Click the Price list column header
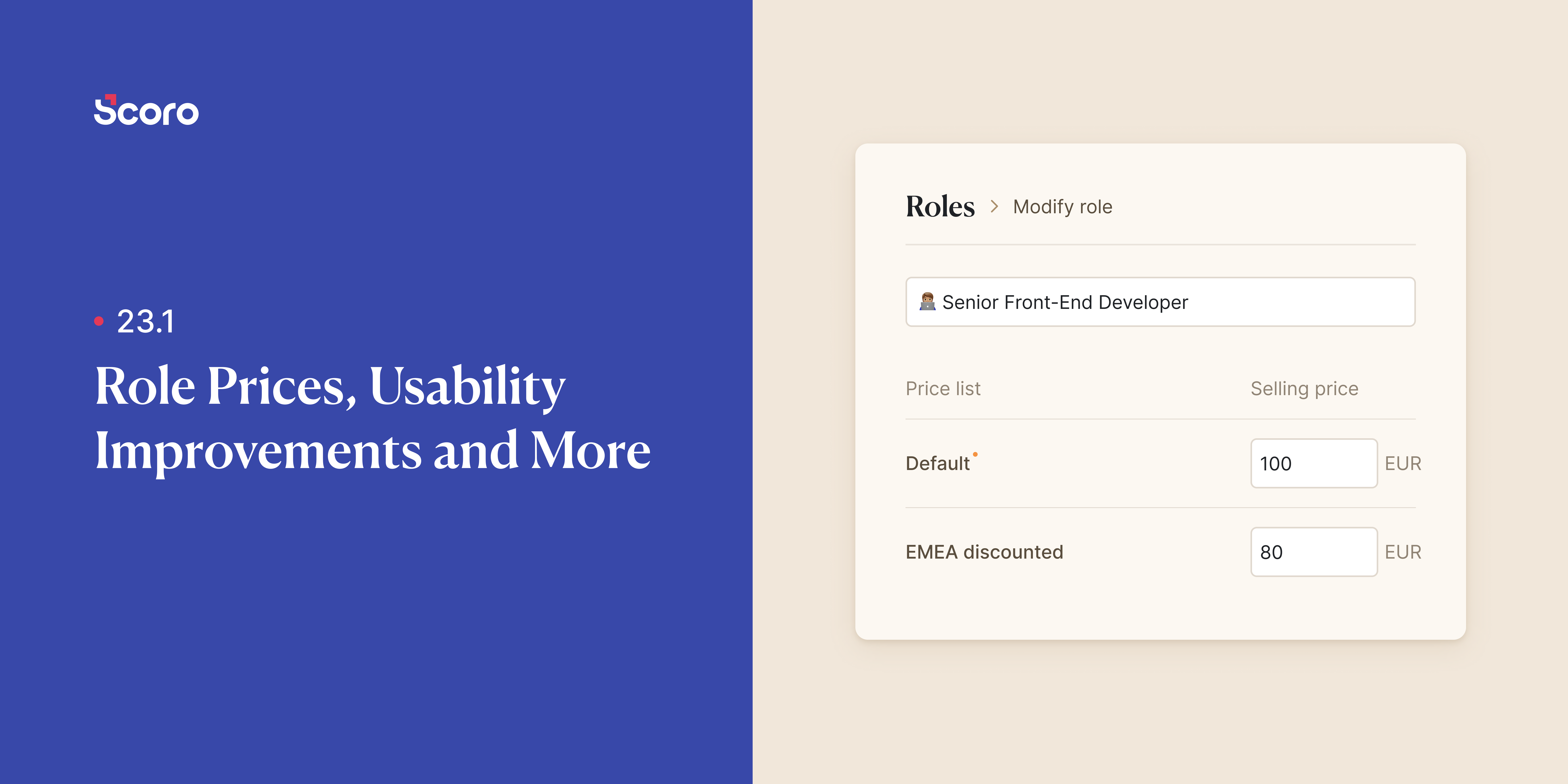Screen dimensions: 1568x784 tap(943, 388)
